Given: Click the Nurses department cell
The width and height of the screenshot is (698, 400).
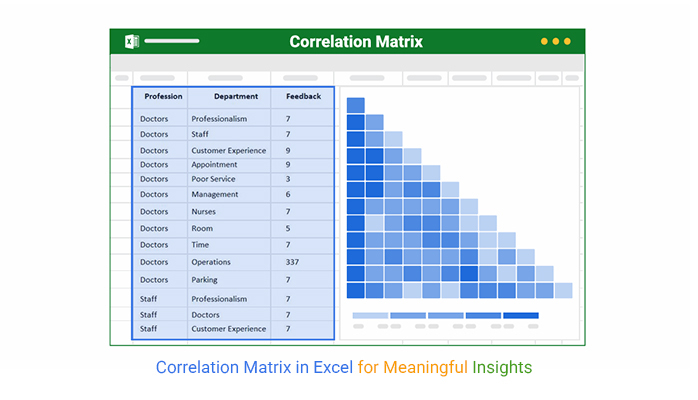Looking at the screenshot, I should (x=203, y=212).
